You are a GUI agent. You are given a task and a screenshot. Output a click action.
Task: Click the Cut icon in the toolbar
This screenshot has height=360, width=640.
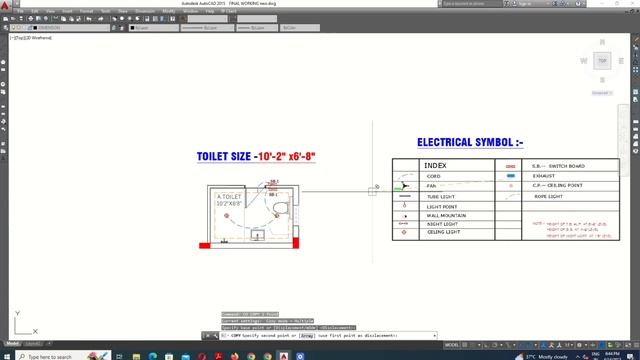point(56,19)
